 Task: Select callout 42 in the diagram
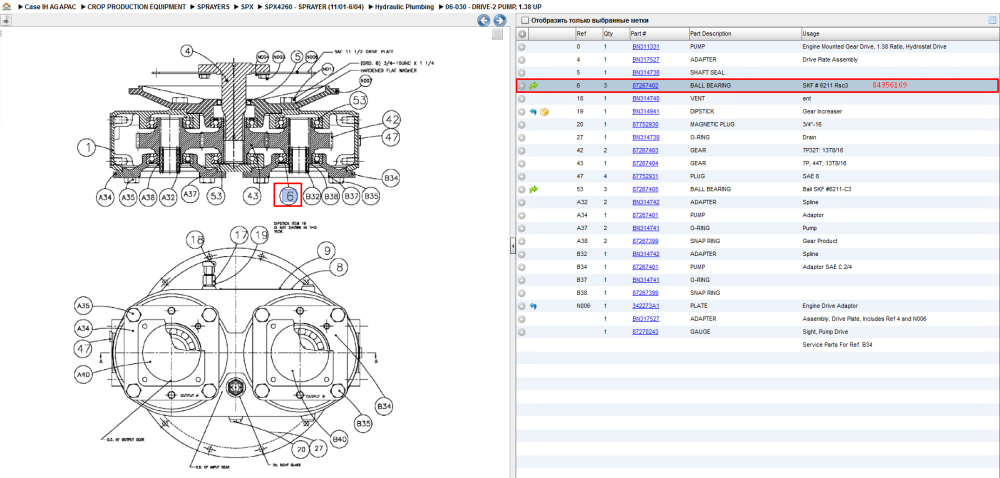coord(392,120)
